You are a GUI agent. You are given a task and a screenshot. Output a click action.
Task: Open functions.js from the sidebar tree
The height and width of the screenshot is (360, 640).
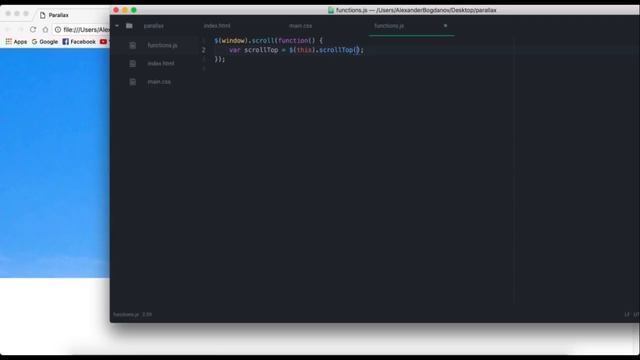[x=162, y=45]
